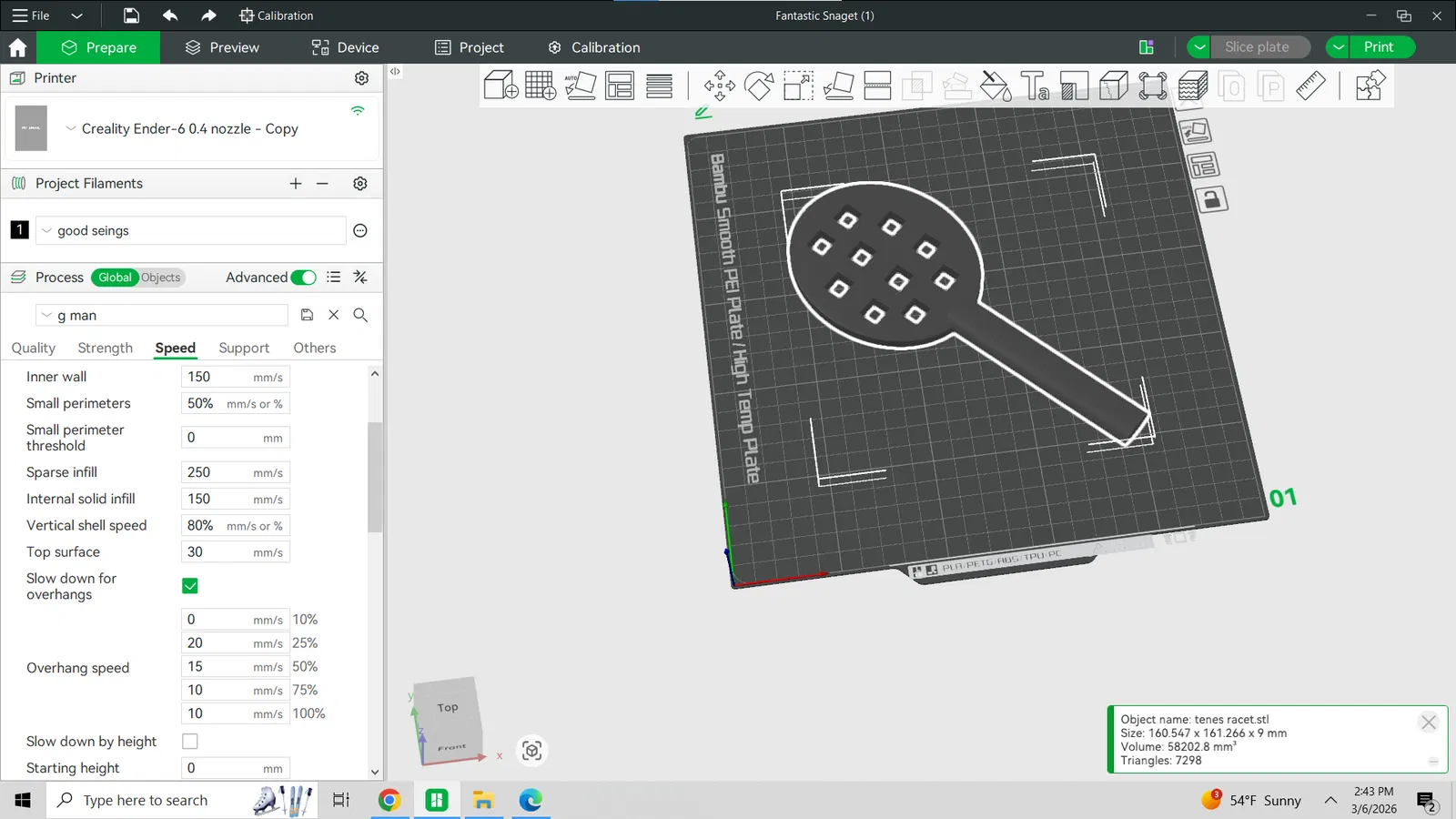Viewport: 1456px width, 819px height.
Task: Click the Home icon
Action: (17, 47)
